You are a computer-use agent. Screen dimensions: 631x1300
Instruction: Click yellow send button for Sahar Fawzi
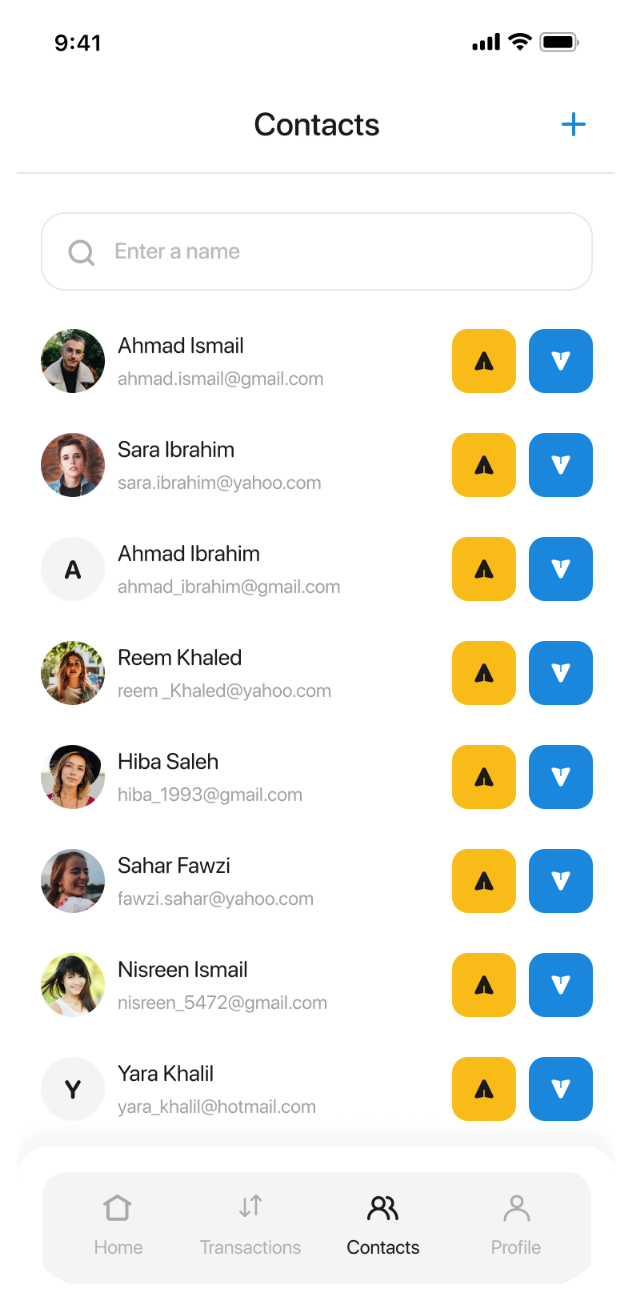point(484,881)
